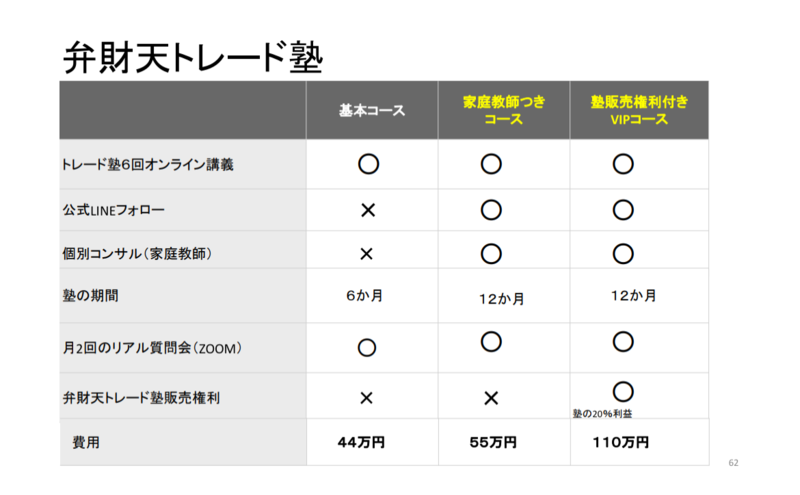
Task: Click the X for 基本コース 公式LINEフォロー
Action: [x=368, y=210]
